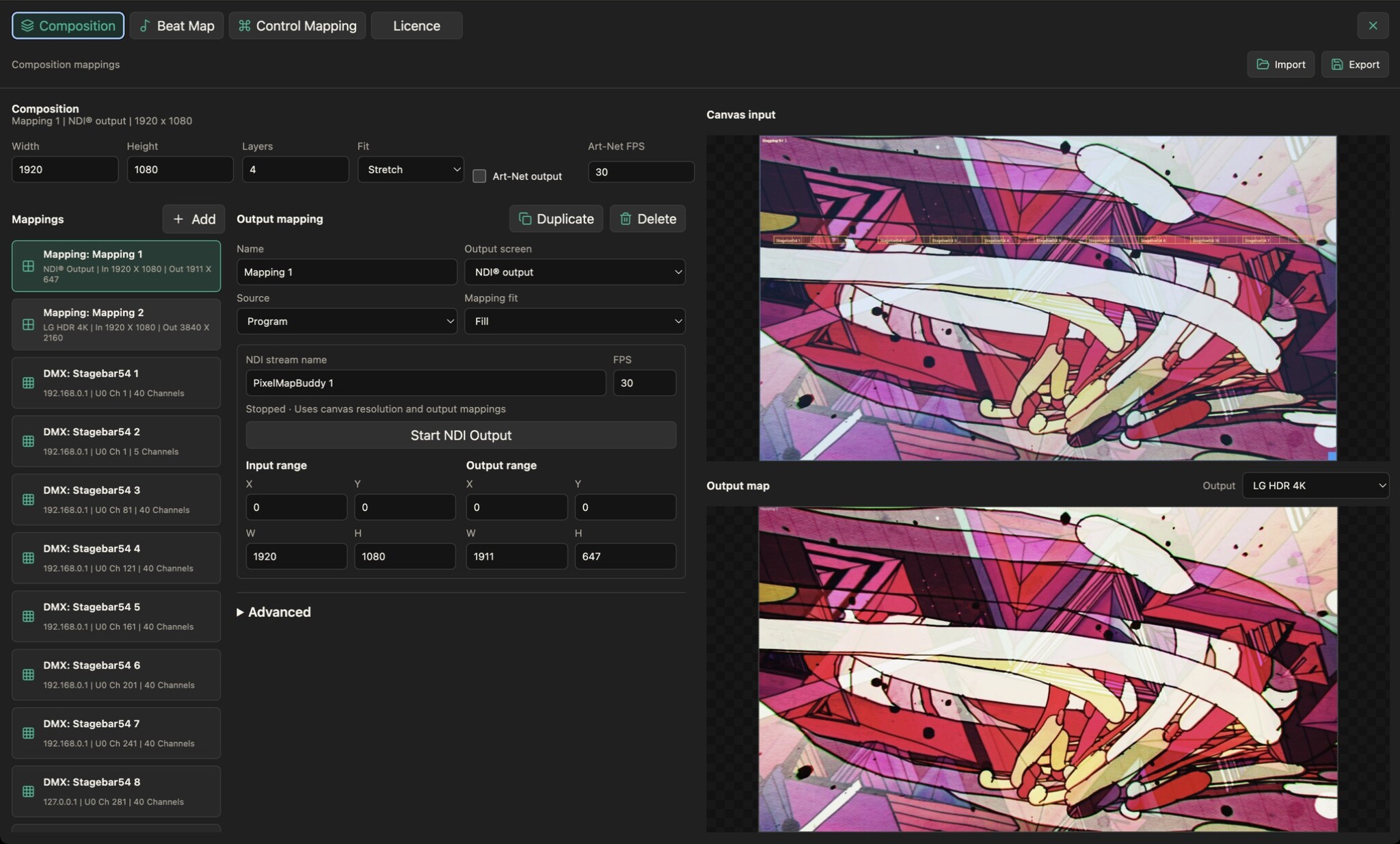Click the Beat Map music note icon
1400x844 pixels.
point(145,26)
